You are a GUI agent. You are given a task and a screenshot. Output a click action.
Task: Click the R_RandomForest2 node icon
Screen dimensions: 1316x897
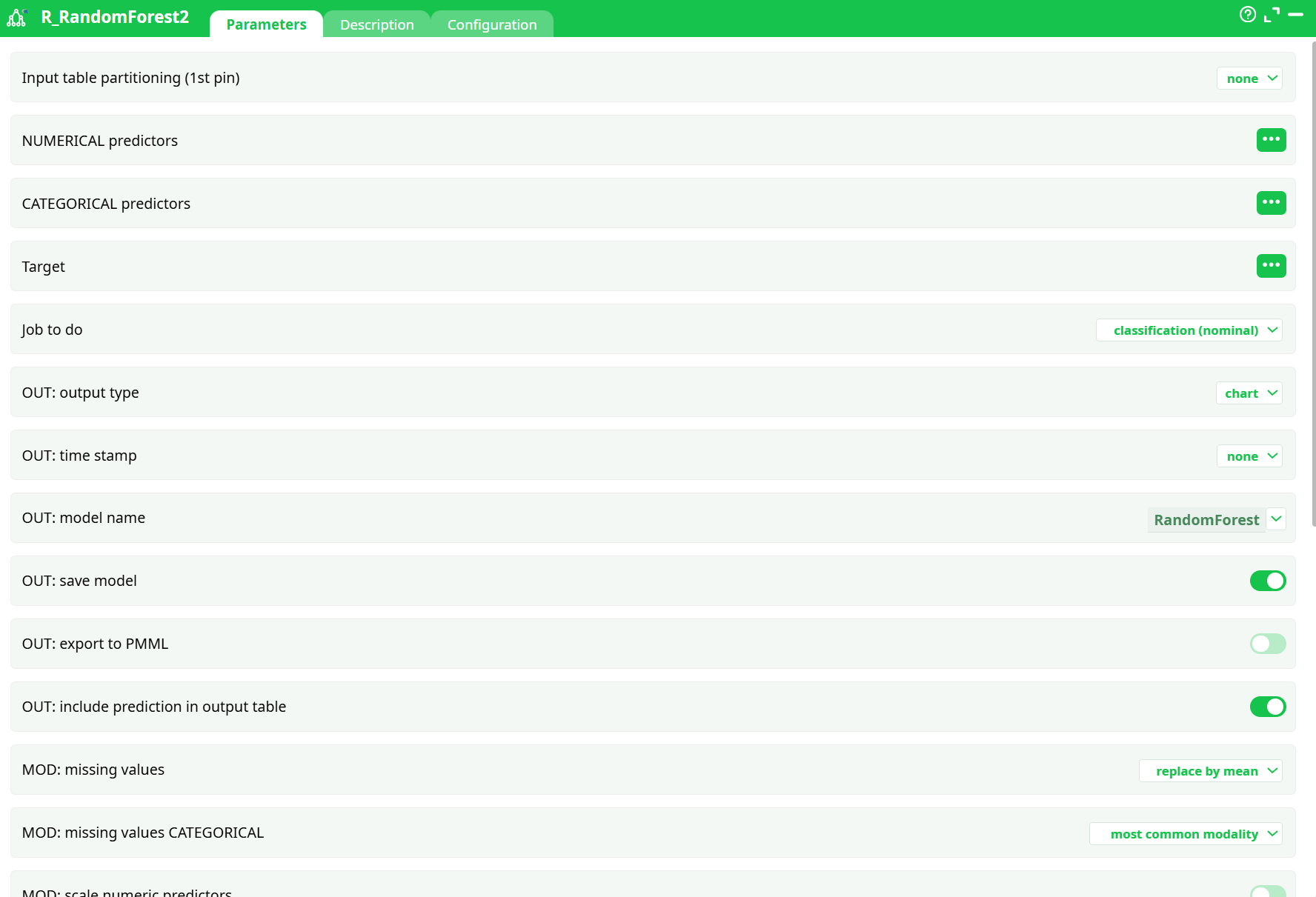[17, 16]
